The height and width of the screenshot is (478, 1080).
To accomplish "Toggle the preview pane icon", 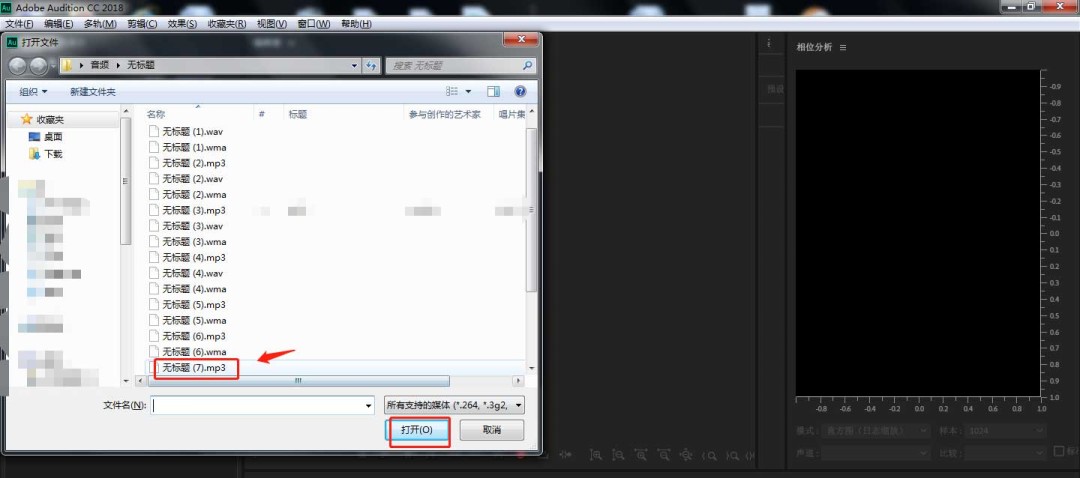I will pos(493,92).
